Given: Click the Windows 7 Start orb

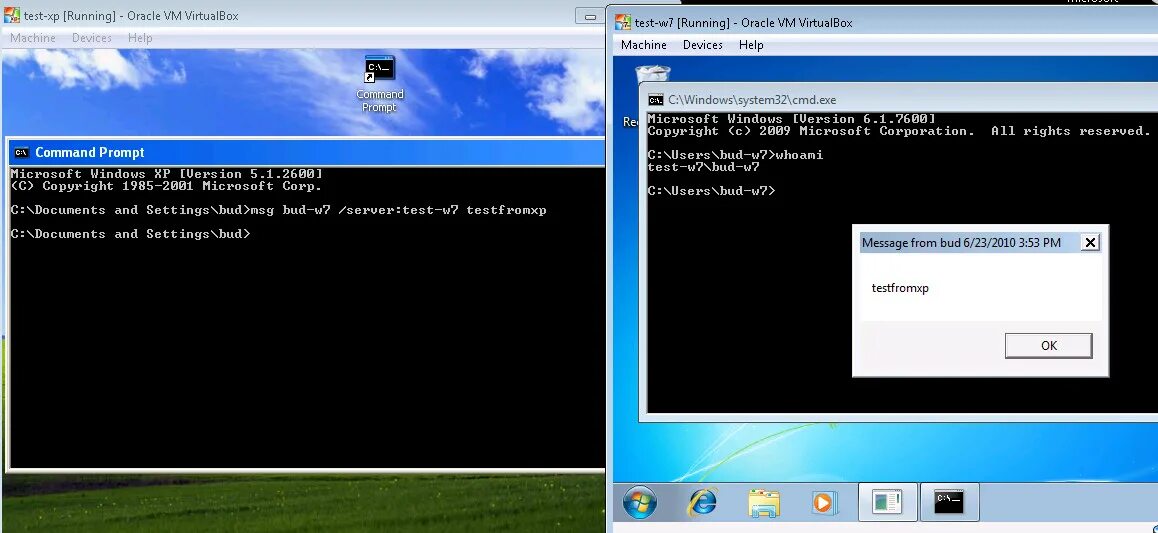Looking at the screenshot, I should point(640,503).
